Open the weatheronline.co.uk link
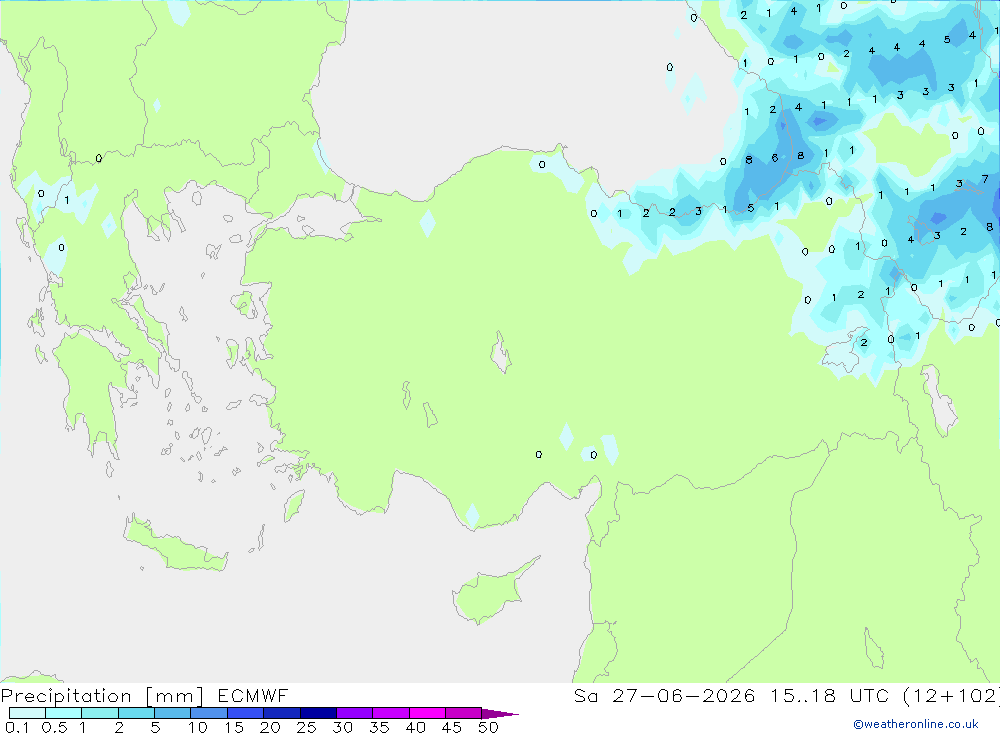Image resolution: width=1000 pixels, height=733 pixels. (916, 724)
